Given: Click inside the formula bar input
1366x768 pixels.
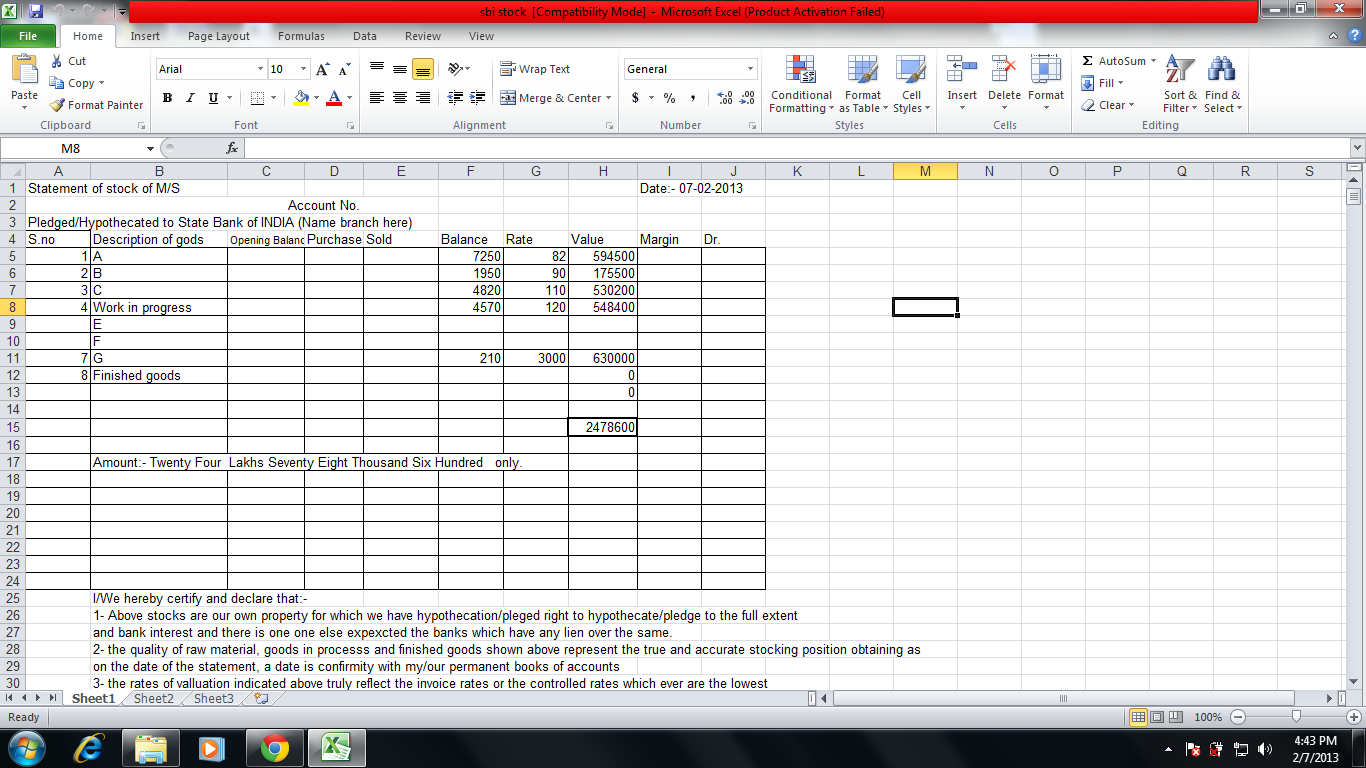Looking at the screenshot, I should click(795, 148).
